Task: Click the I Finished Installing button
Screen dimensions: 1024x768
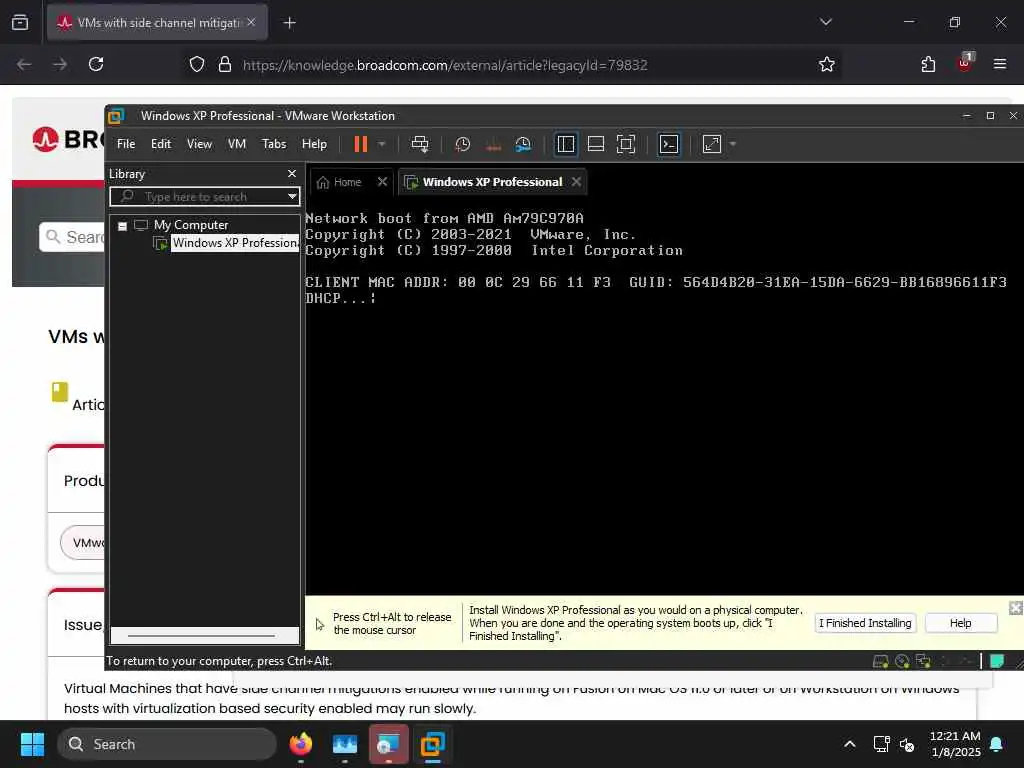Action: click(865, 623)
